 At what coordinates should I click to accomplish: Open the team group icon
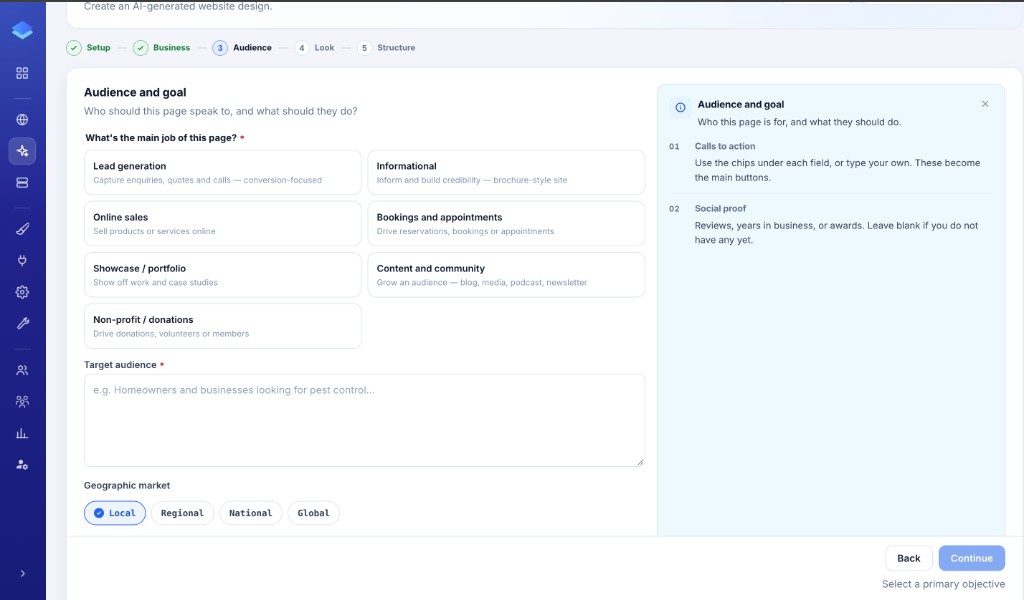(x=22, y=402)
